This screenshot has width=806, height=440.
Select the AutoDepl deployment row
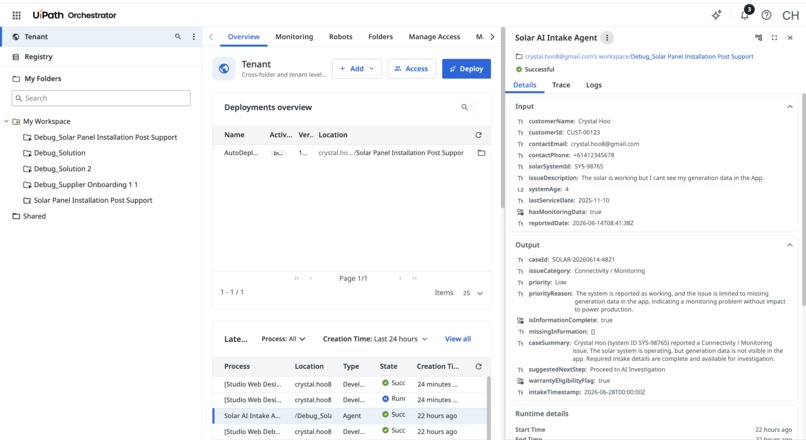(352, 153)
